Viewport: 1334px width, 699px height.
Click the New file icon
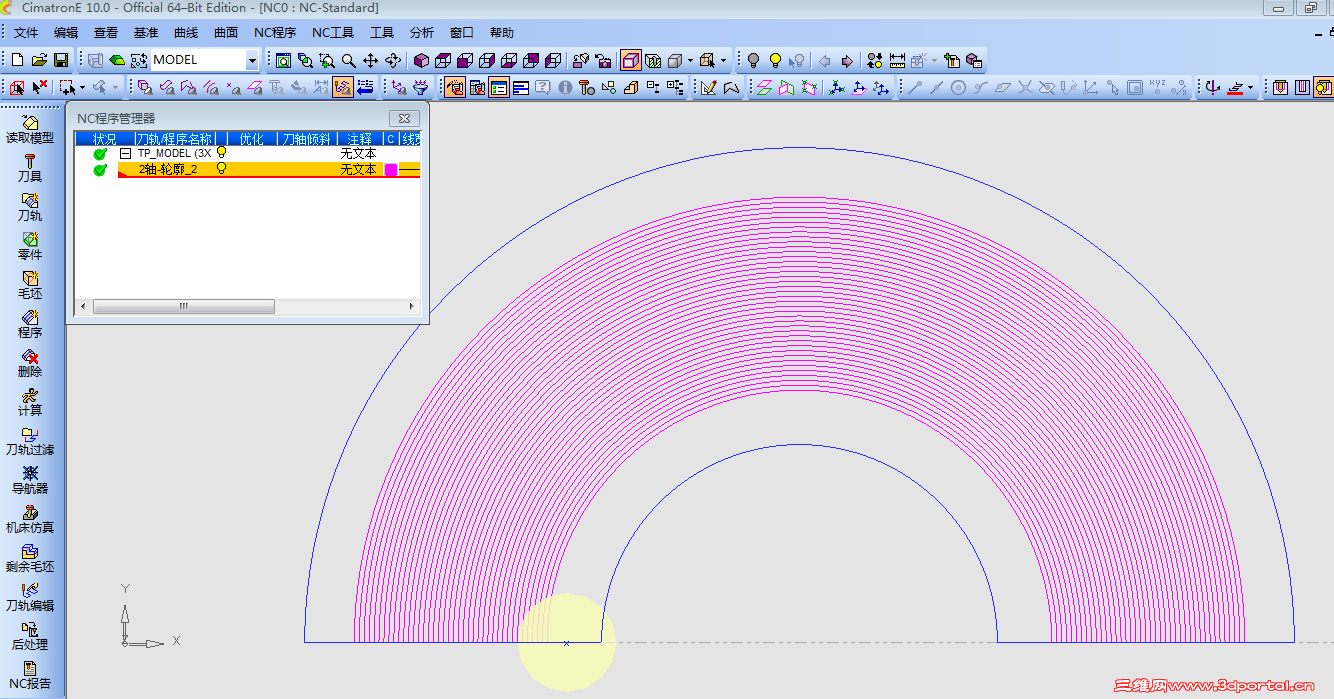click(x=18, y=60)
